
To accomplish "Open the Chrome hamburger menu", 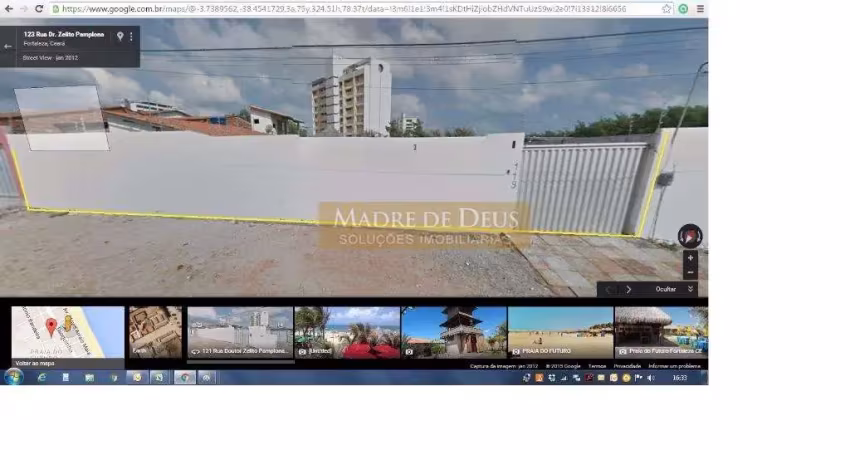I will click(700, 8).
